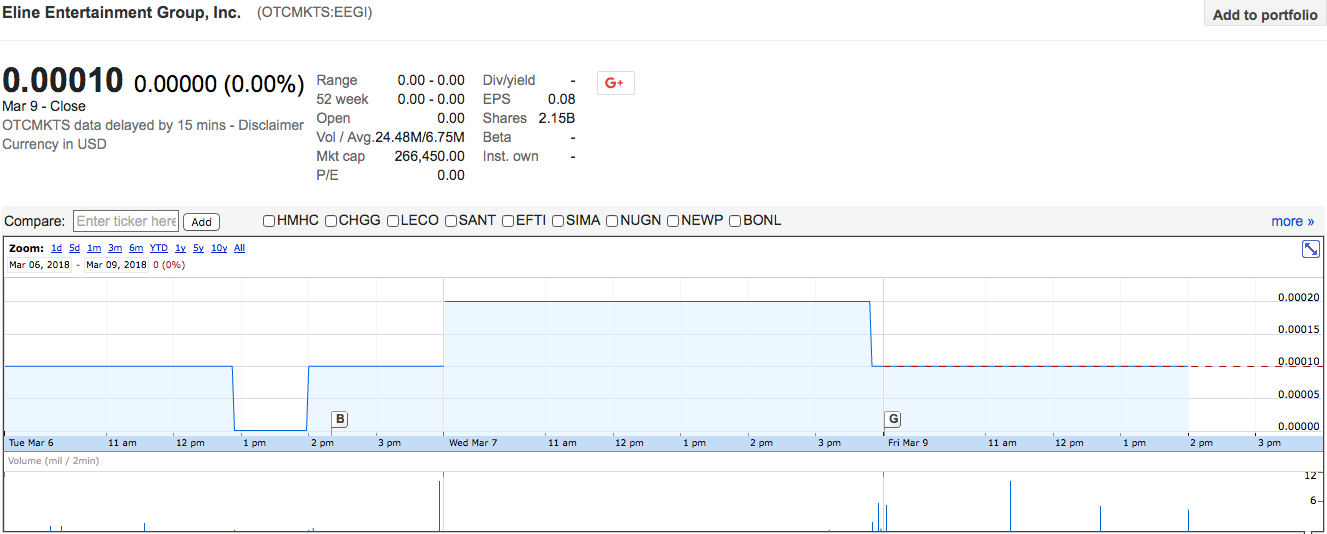Select YTD chart zoom range
This screenshot has height=534, width=1327.
(159, 248)
